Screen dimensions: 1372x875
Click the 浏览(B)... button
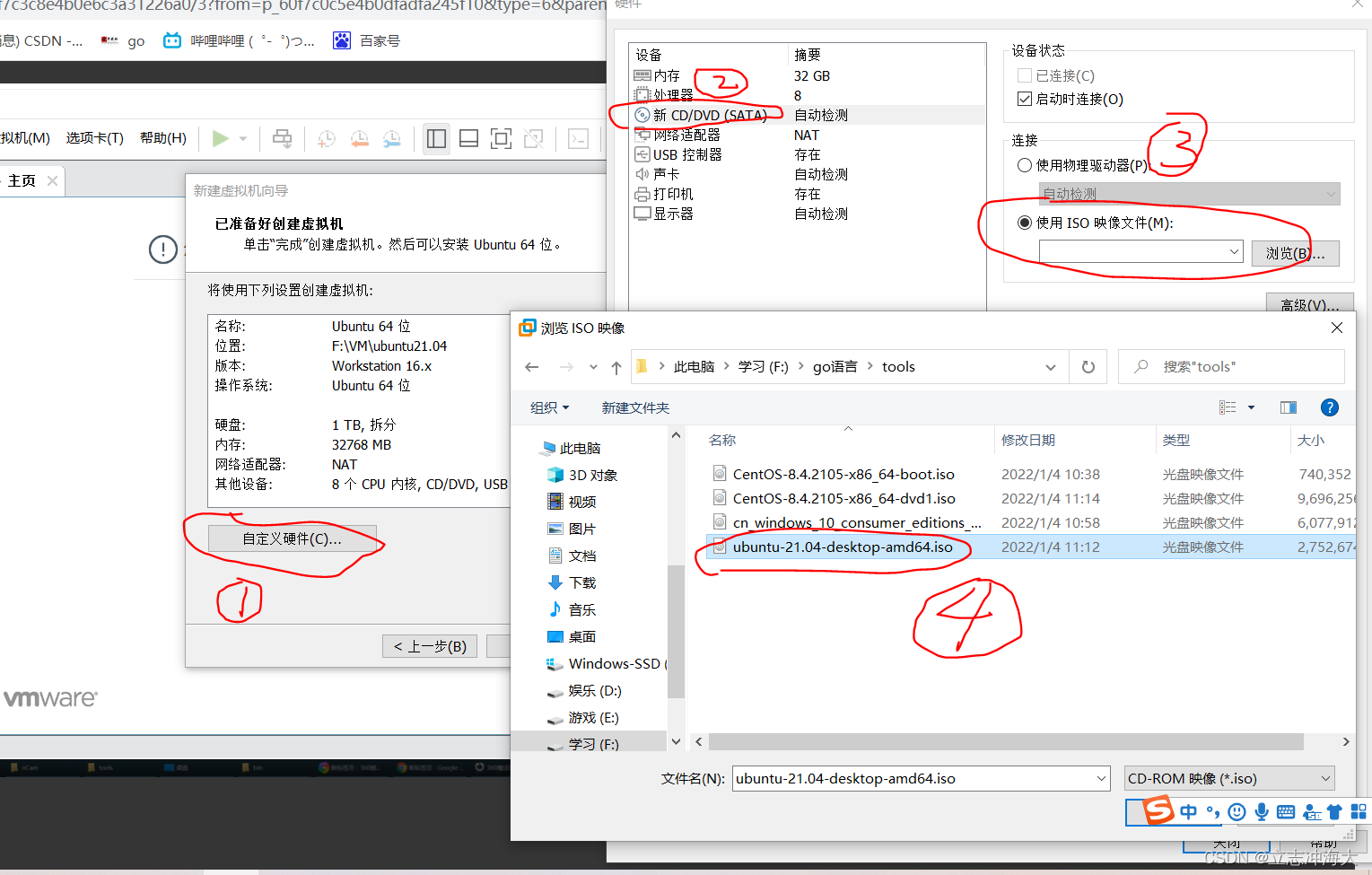[x=1295, y=254]
